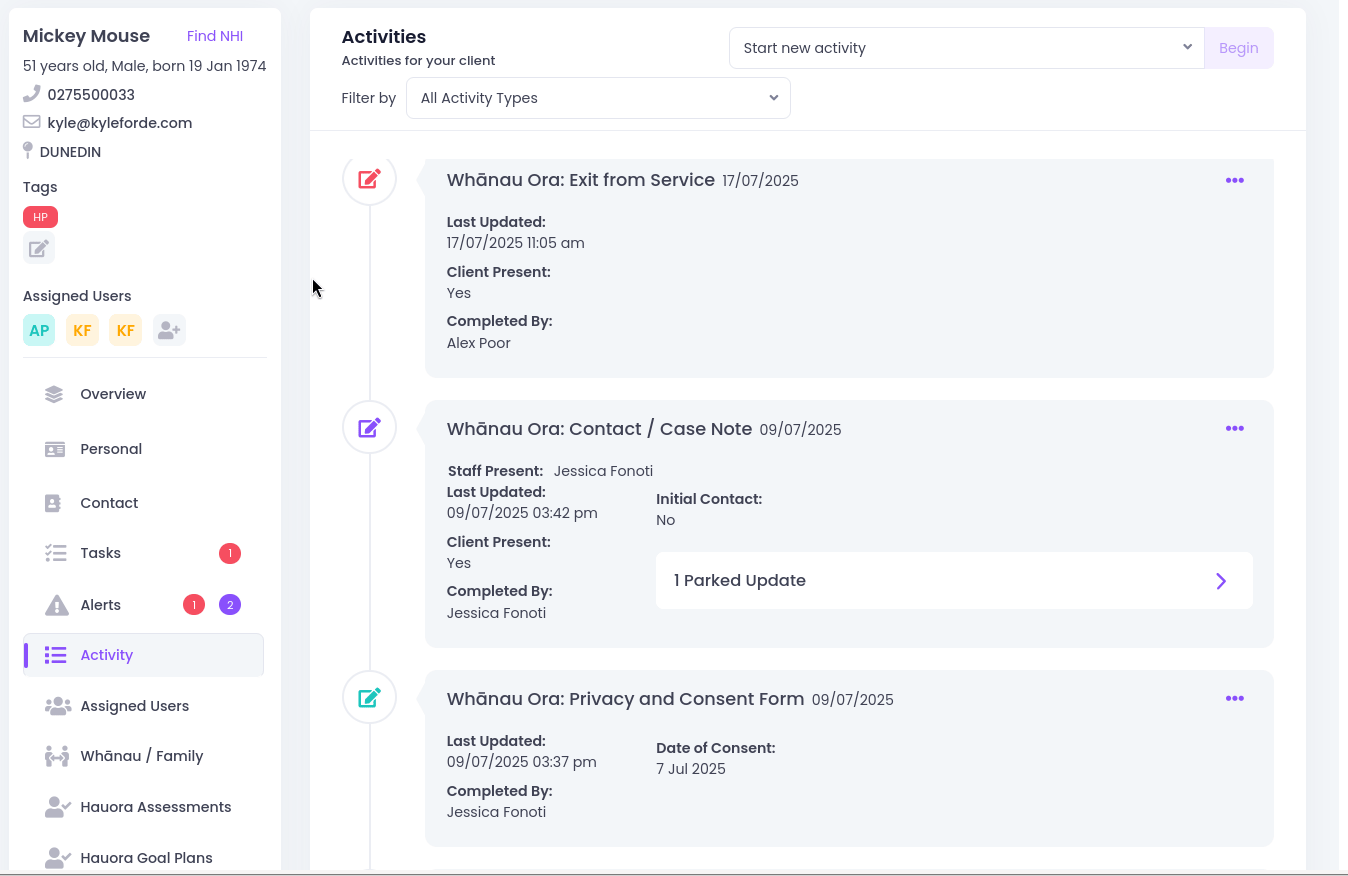1348x876 pixels.
Task: Click the Begin button
Action: click(1239, 48)
